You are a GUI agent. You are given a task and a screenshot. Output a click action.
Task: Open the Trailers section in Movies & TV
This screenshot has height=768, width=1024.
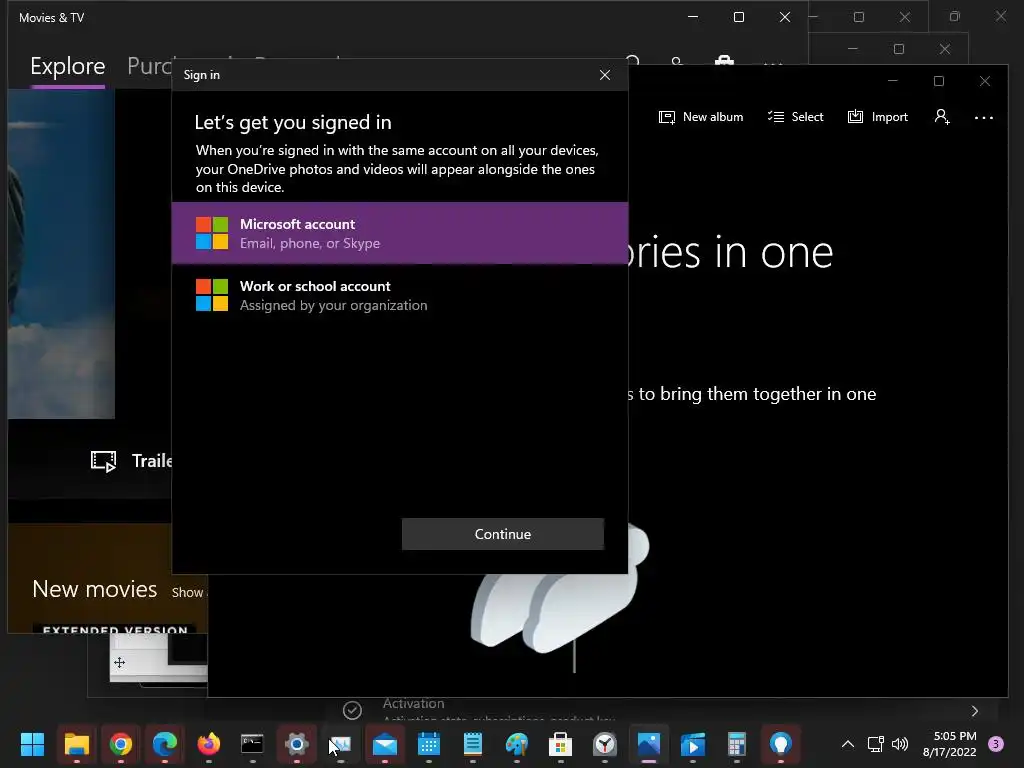click(x=132, y=461)
